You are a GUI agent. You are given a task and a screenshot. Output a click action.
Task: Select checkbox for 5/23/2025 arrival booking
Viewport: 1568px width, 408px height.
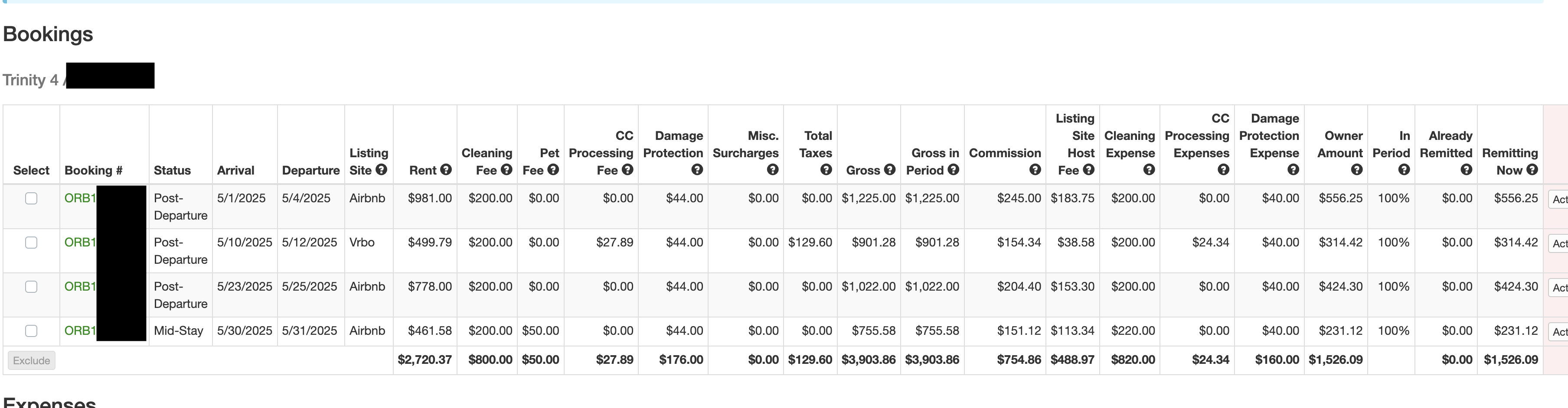[x=31, y=287]
